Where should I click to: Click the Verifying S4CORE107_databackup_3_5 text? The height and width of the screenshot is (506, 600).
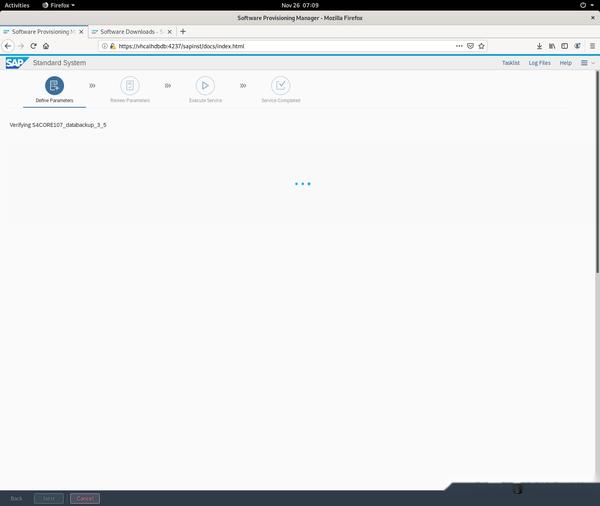(x=58, y=125)
